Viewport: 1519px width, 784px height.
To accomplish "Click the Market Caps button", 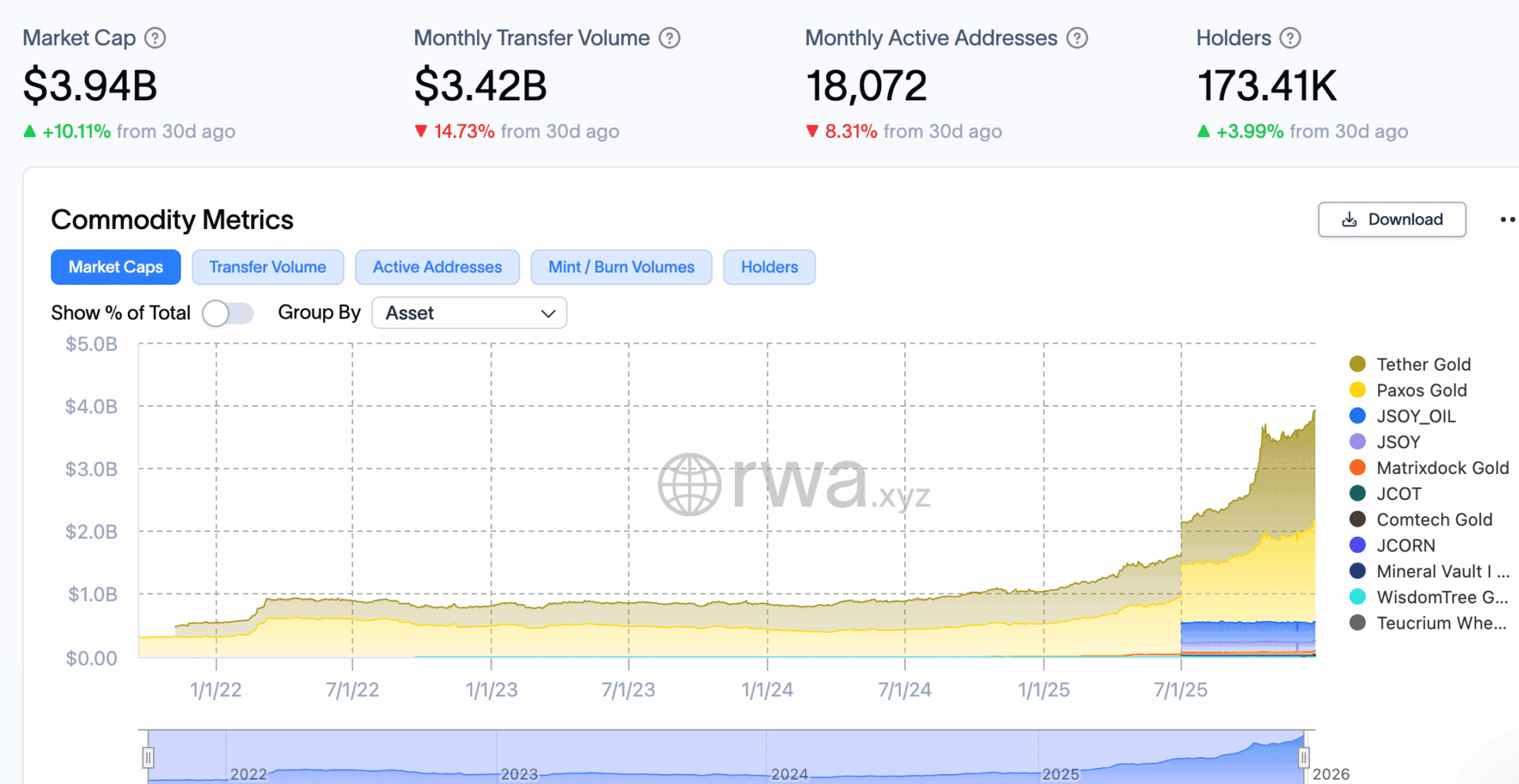I will coord(116,267).
